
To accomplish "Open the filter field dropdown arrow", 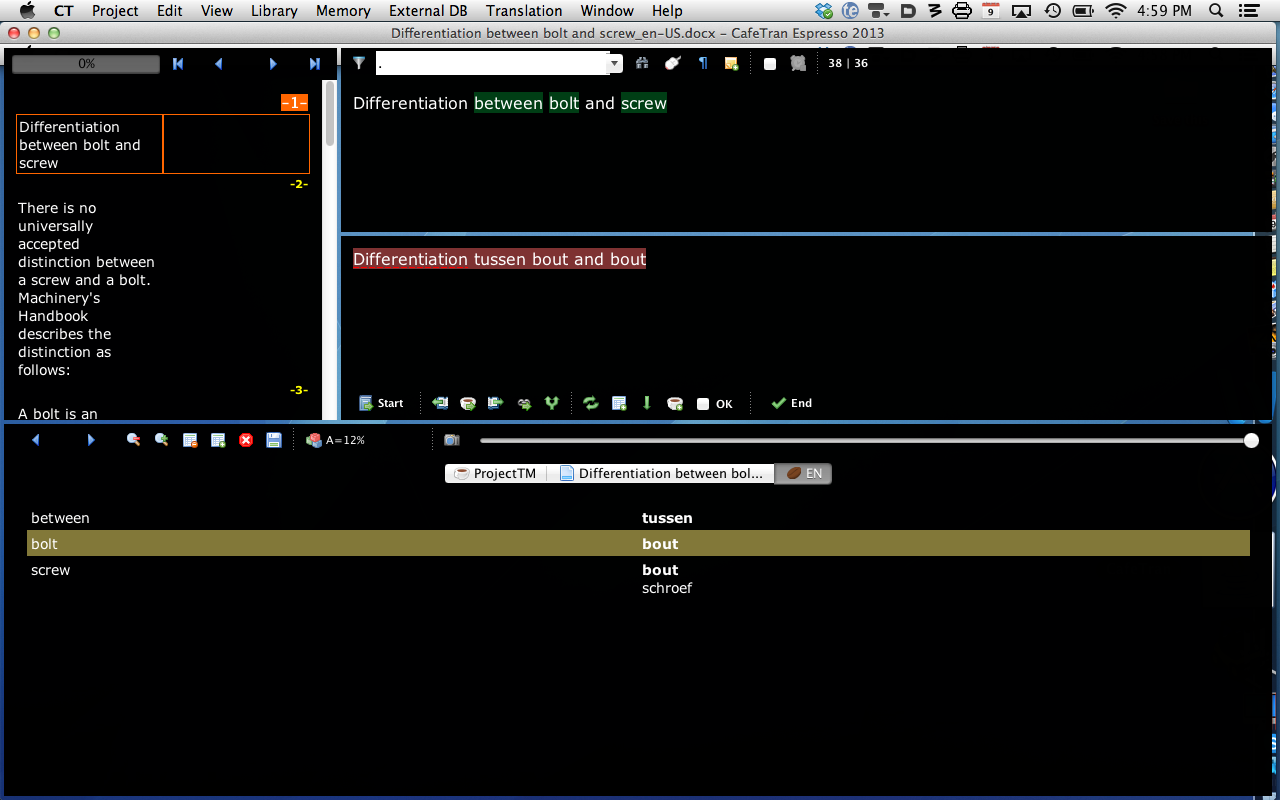I will click(x=615, y=64).
